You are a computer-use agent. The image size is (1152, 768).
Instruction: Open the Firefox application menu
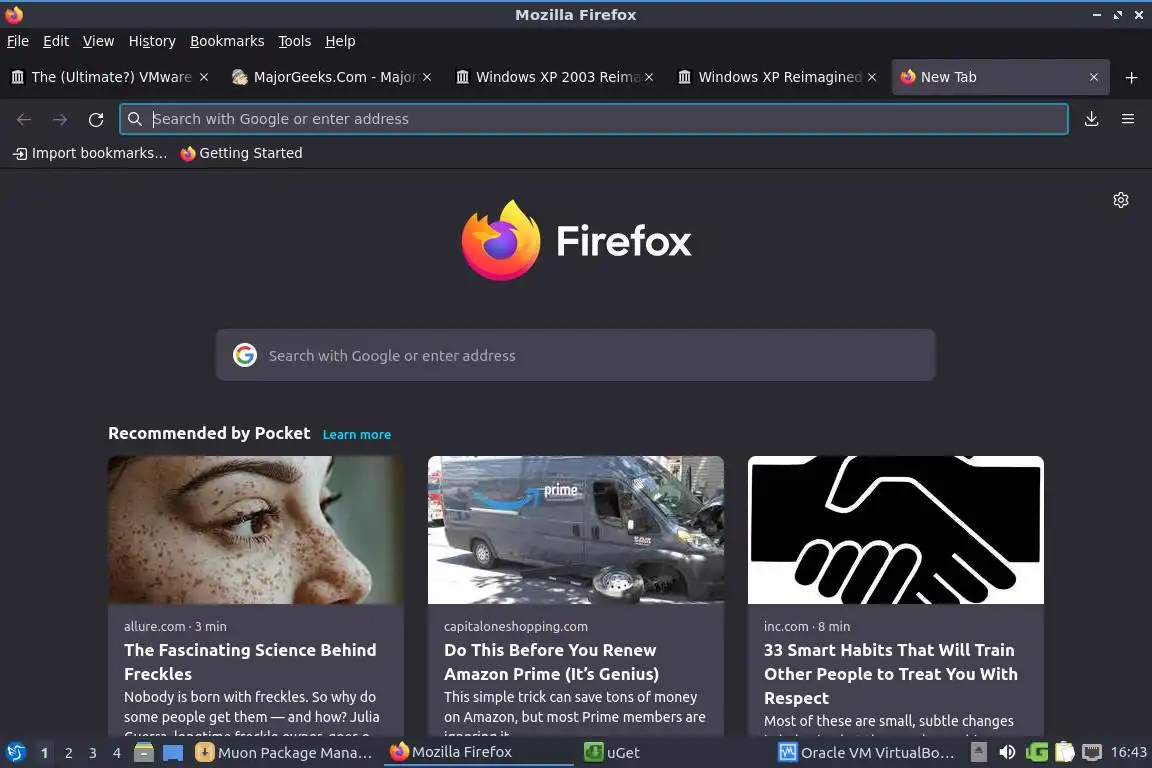click(1128, 119)
